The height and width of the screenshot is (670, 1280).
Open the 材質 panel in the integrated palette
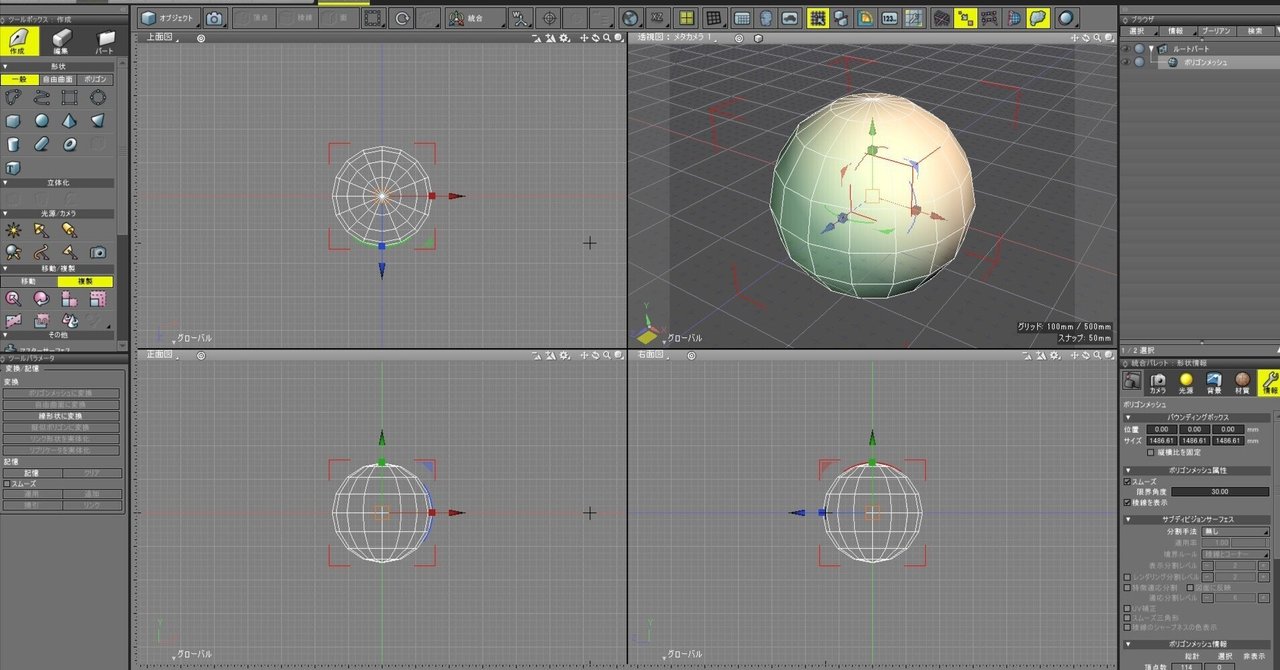pyautogui.click(x=1243, y=381)
